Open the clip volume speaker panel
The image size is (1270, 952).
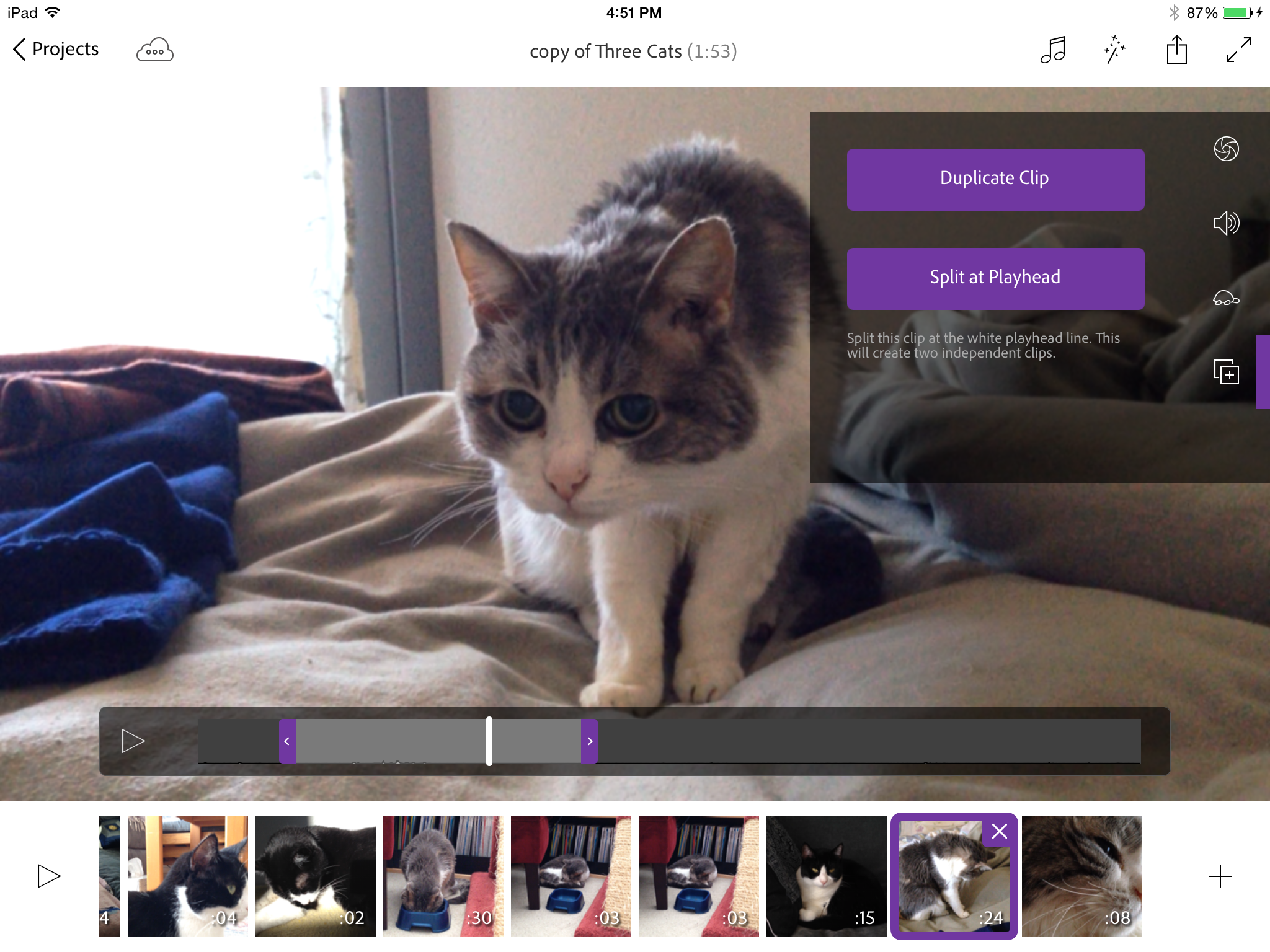1226,223
